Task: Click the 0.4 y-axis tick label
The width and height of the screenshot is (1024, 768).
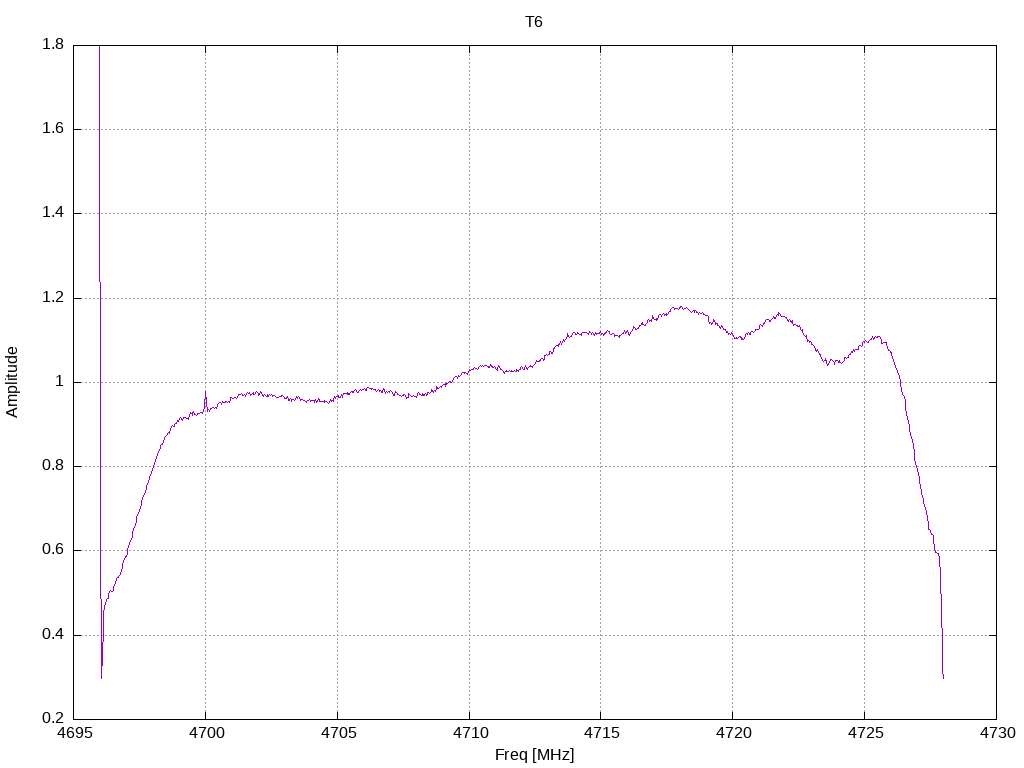Action: (53, 635)
